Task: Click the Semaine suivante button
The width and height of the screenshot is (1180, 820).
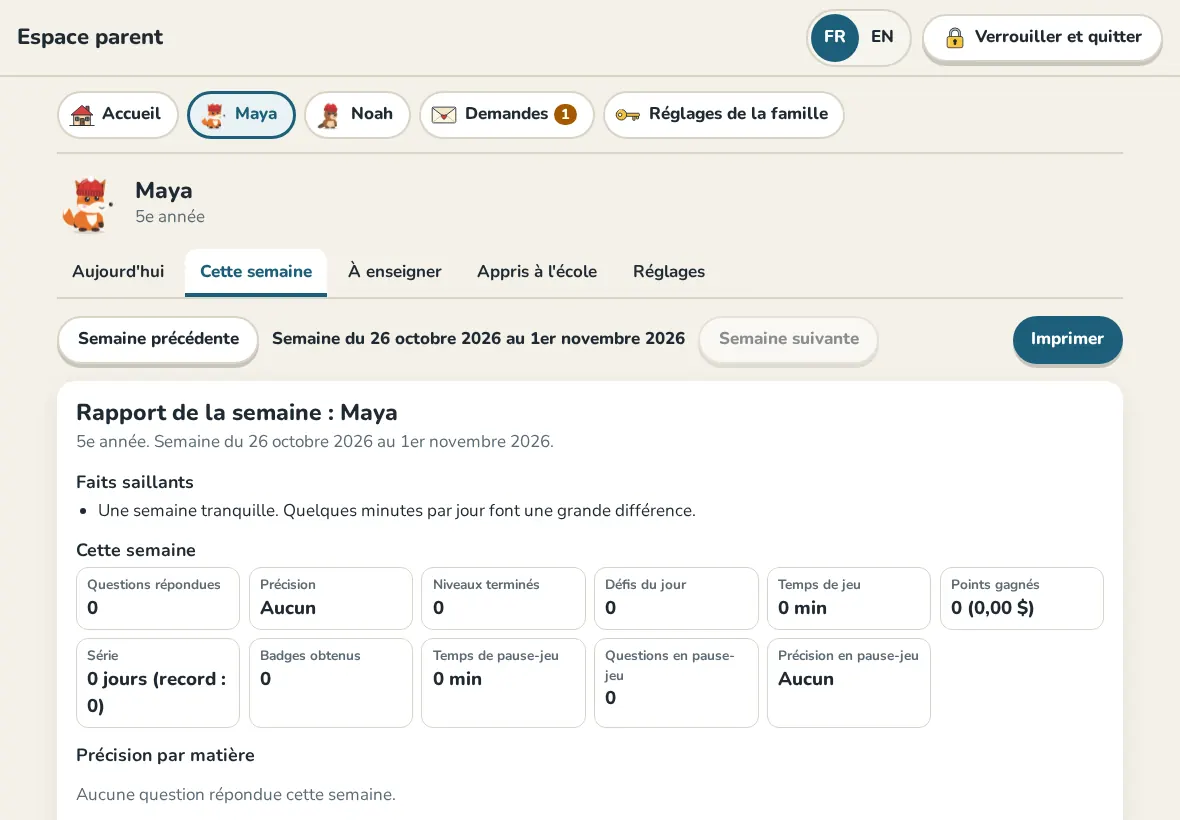Action: click(x=789, y=339)
